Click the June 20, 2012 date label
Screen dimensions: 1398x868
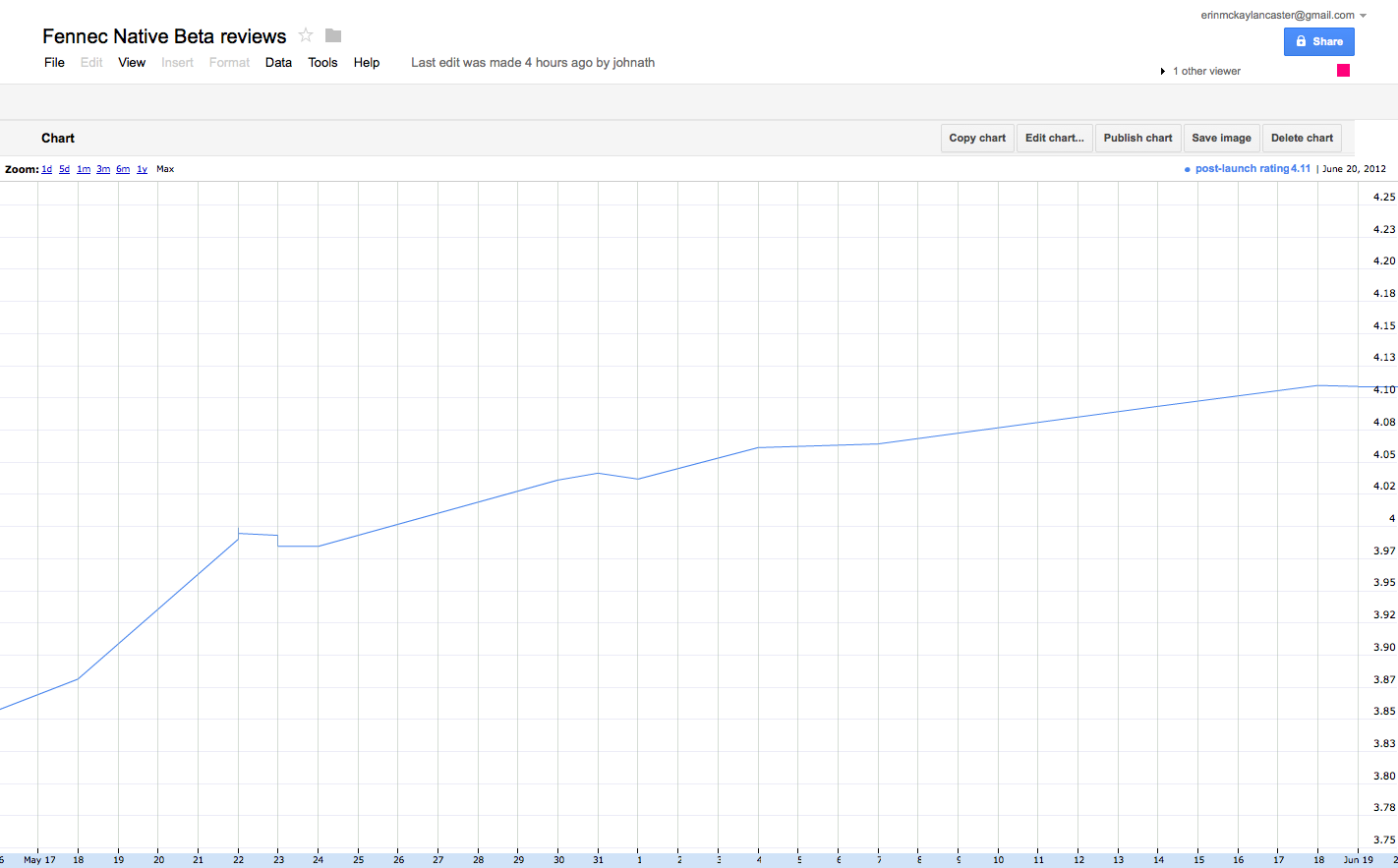[1354, 168]
